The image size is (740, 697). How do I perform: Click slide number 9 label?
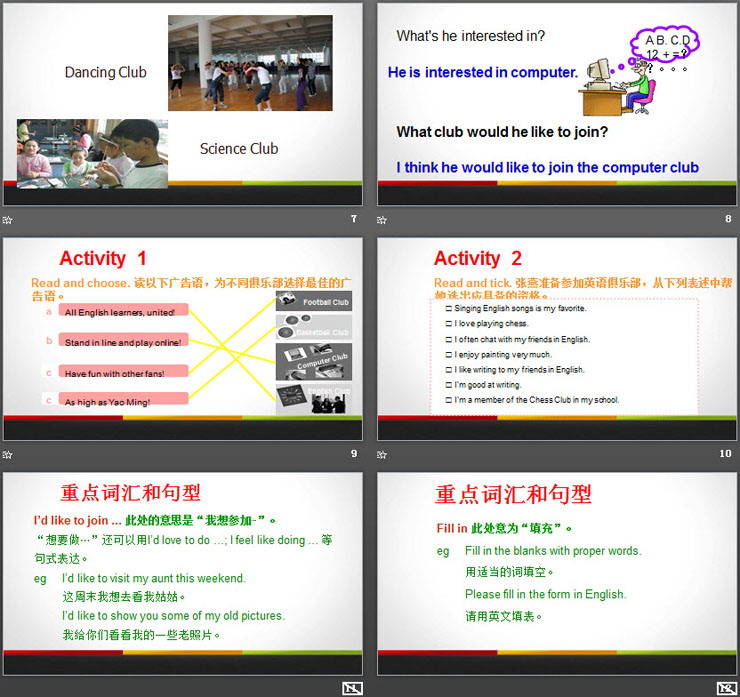[x=354, y=453]
